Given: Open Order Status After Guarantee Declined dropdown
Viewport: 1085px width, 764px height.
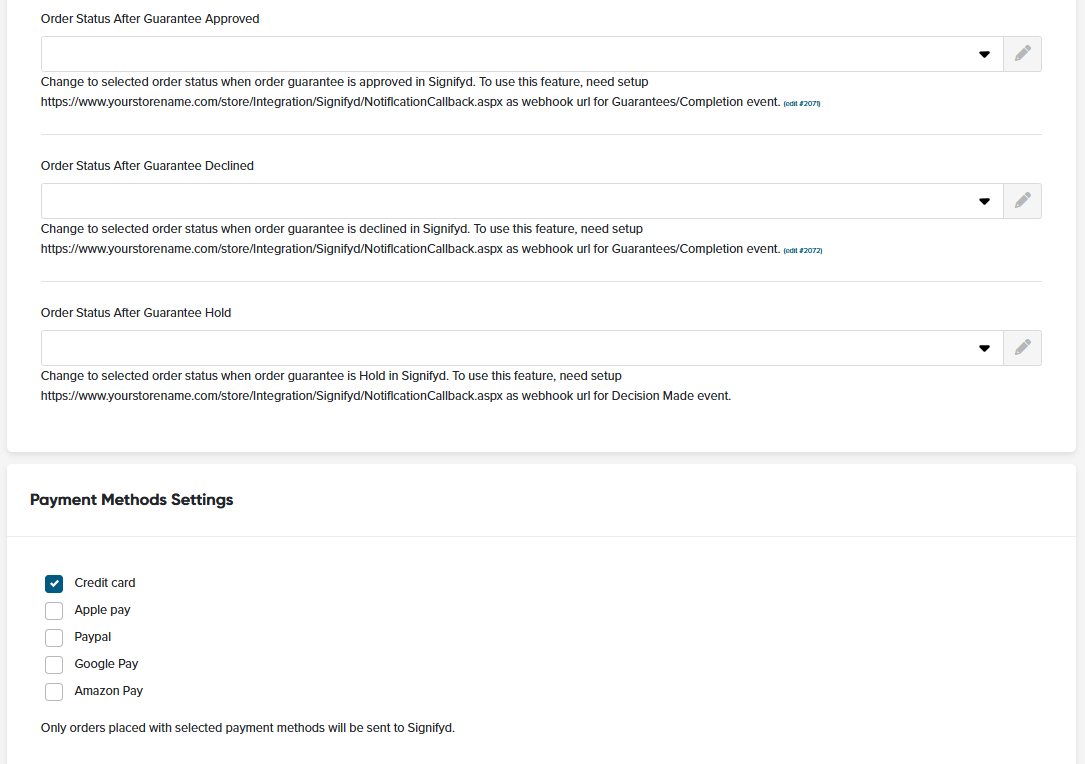Looking at the screenshot, I should pyautogui.click(x=522, y=201).
